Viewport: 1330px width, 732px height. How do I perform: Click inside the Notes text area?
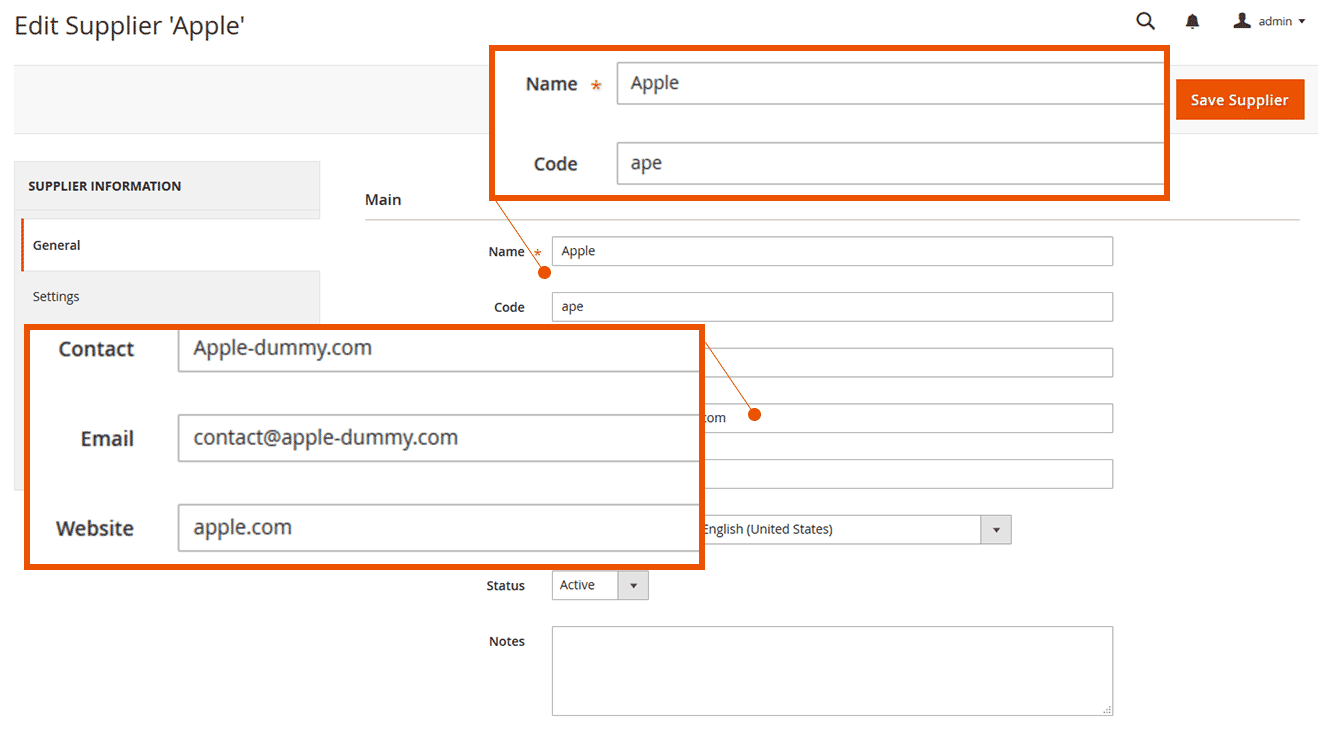832,671
